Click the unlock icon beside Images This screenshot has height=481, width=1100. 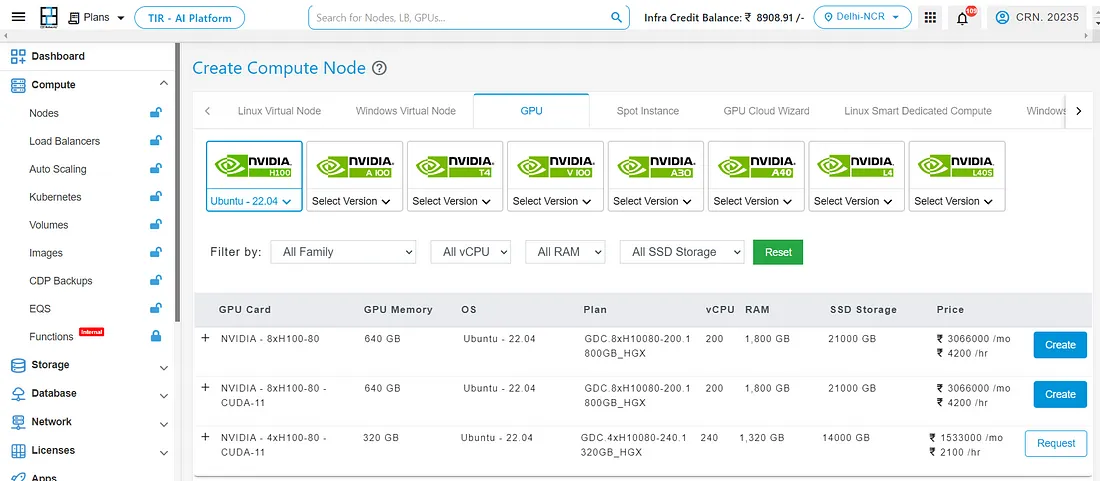[156, 252]
